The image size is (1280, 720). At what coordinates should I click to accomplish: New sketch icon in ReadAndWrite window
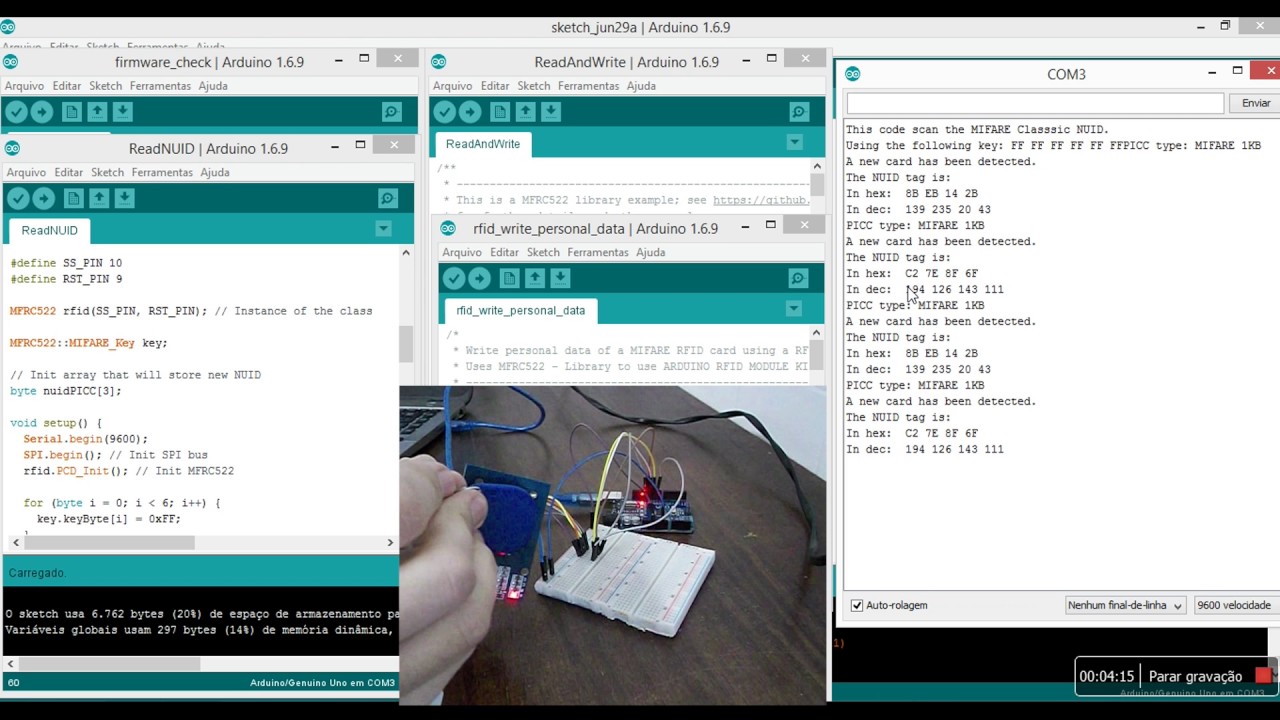click(x=499, y=112)
